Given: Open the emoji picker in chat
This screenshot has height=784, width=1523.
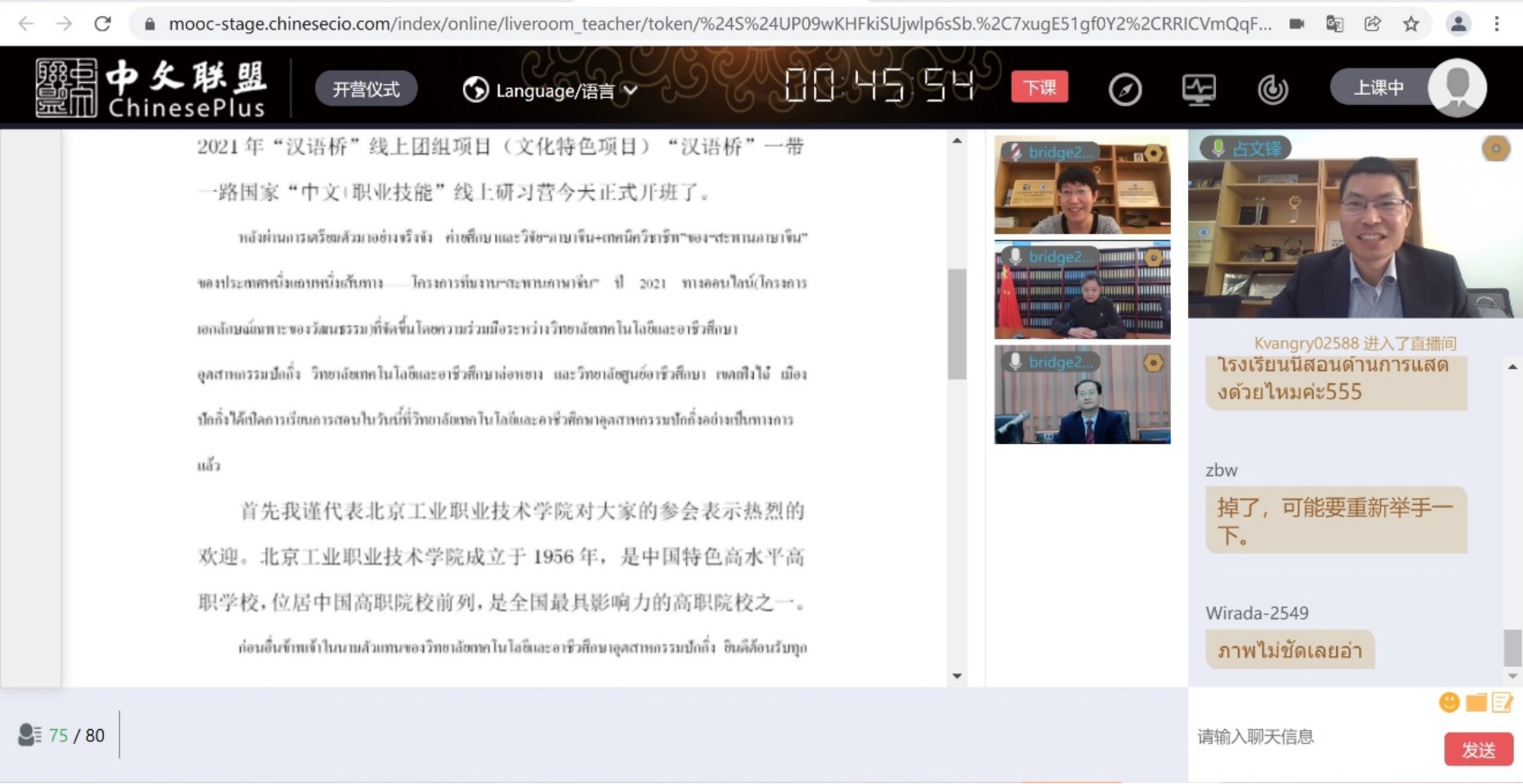Looking at the screenshot, I should 1449,703.
